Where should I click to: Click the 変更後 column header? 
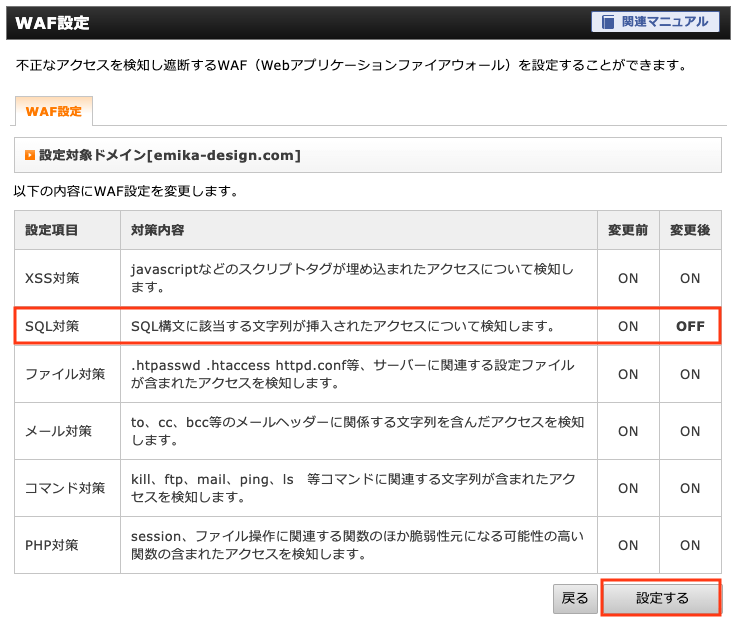pos(690,230)
